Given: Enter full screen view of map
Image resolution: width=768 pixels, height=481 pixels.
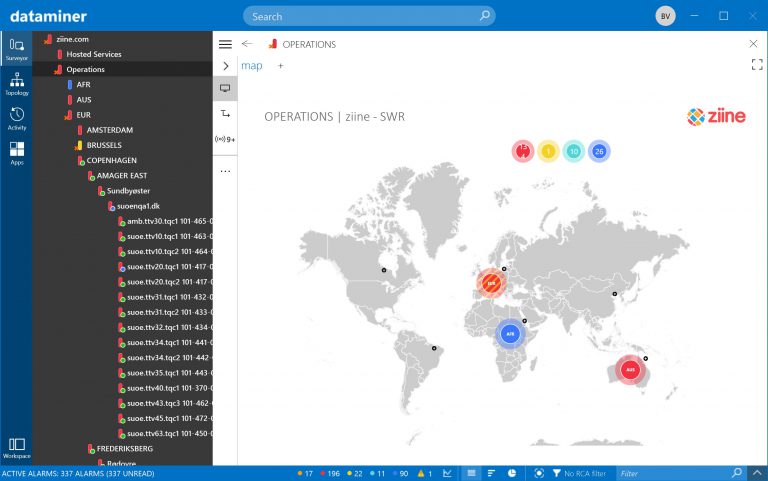Looking at the screenshot, I should (756, 65).
